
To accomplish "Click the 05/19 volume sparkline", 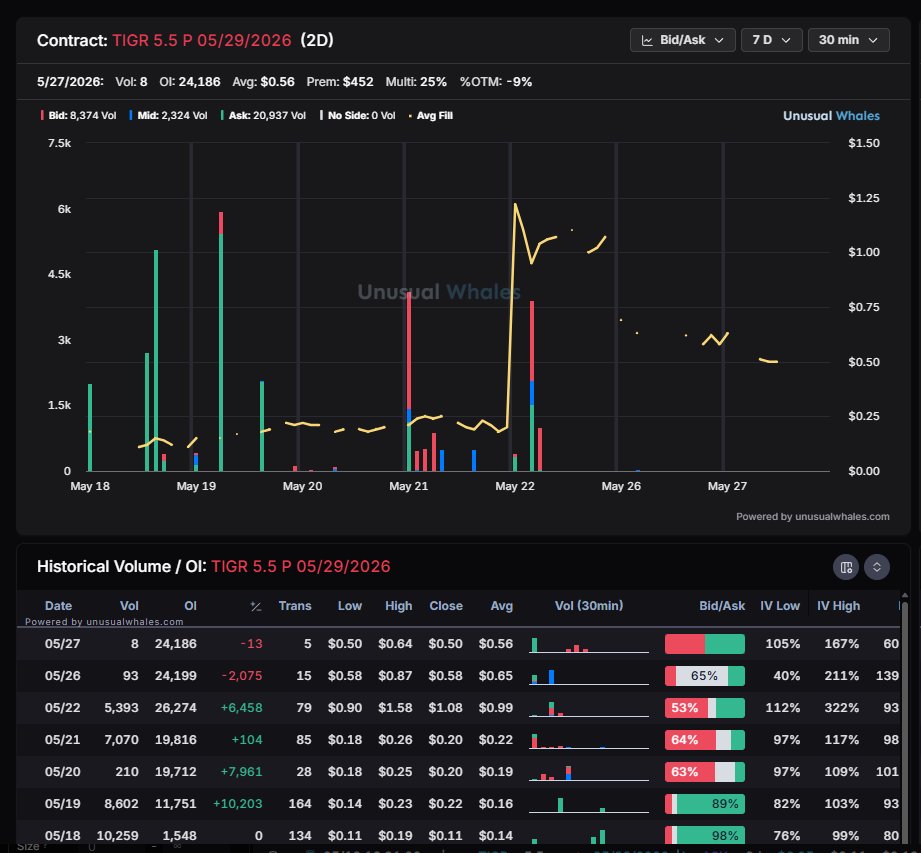I will (589, 804).
